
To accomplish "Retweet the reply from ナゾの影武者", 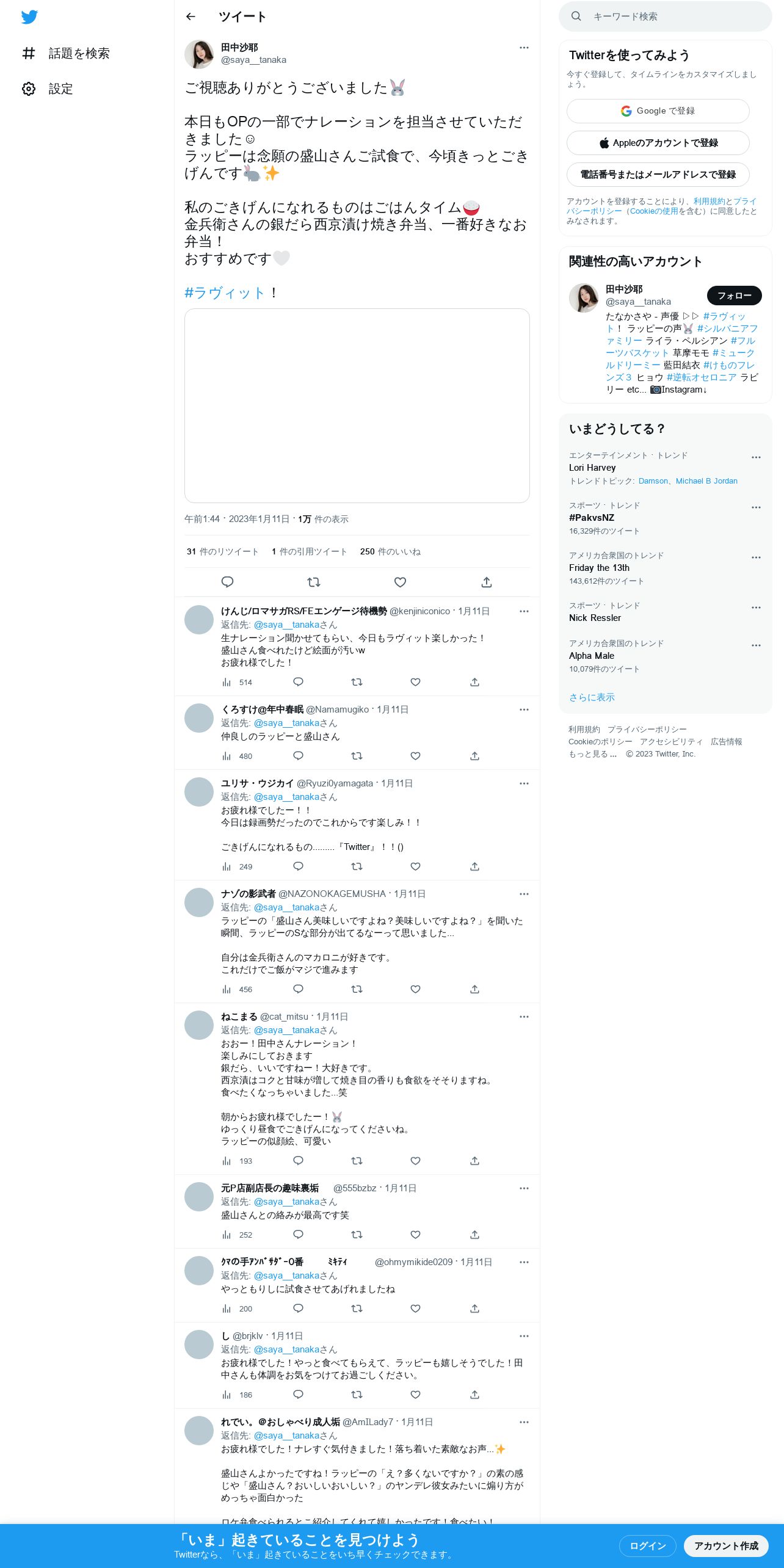I will coord(357,989).
